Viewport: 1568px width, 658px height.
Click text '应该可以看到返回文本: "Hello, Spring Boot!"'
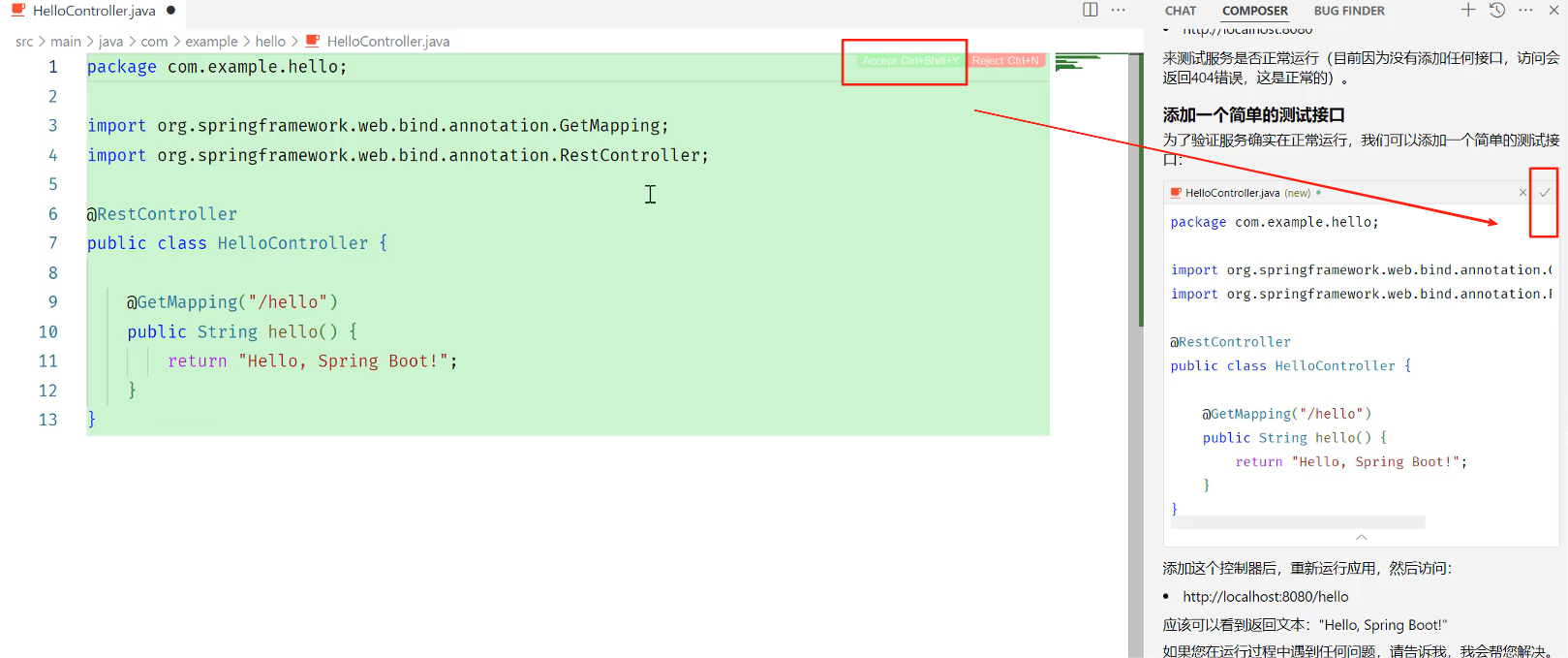pos(1306,625)
